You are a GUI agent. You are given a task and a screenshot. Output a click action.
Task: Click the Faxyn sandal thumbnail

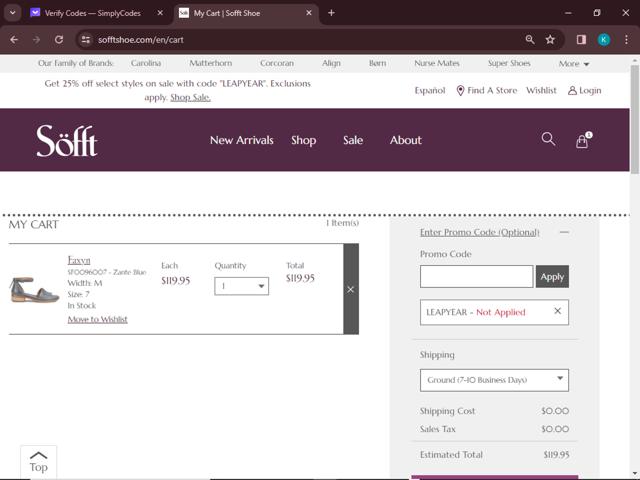34,289
